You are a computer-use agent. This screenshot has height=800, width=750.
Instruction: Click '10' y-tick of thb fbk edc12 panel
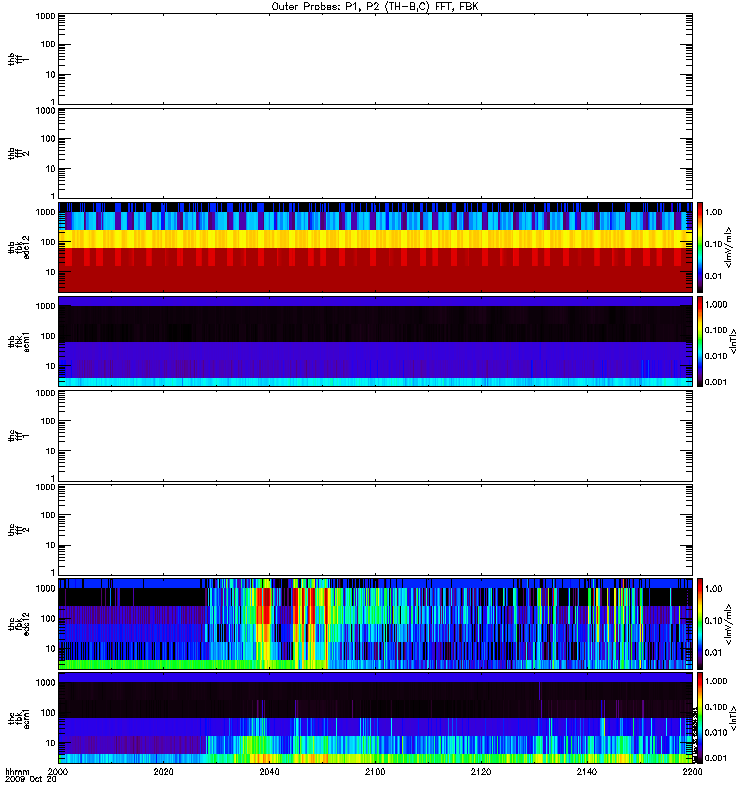pos(51,272)
